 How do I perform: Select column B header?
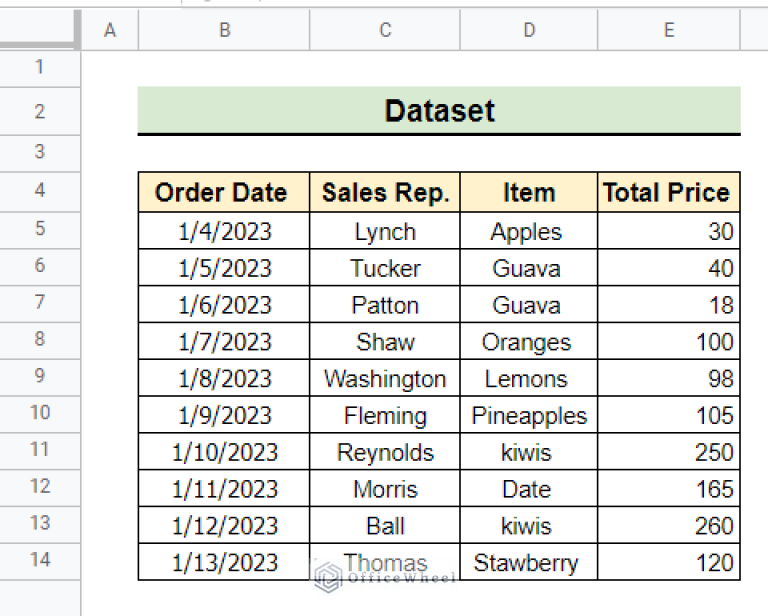pyautogui.click(x=224, y=31)
